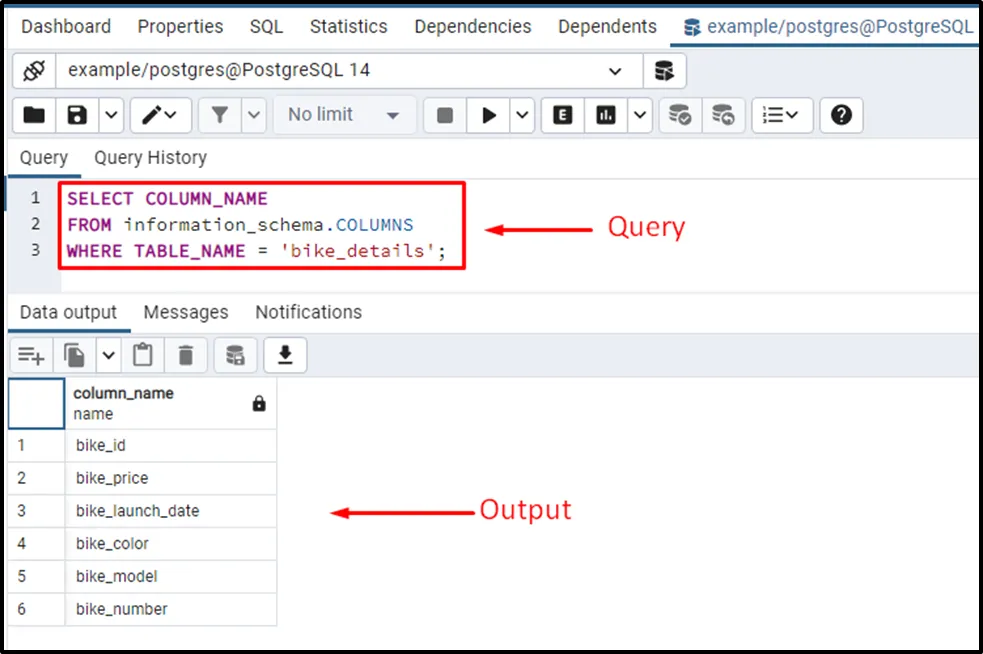Open the Help question mark icon
983x654 pixels.
pos(841,115)
